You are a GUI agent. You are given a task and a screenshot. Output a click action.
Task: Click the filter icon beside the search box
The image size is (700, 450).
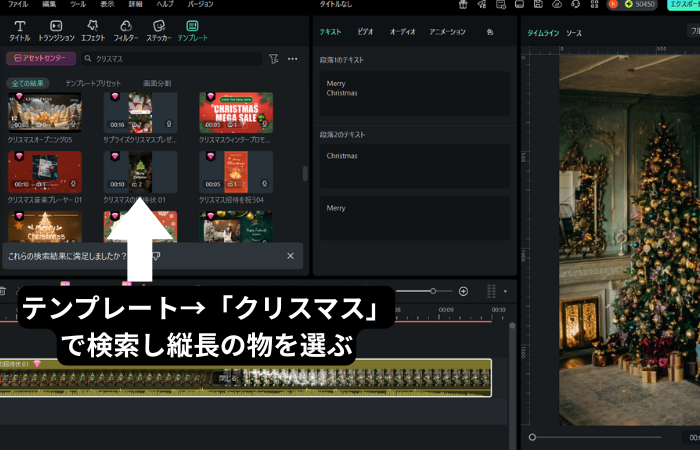pyautogui.click(x=274, y=58)
